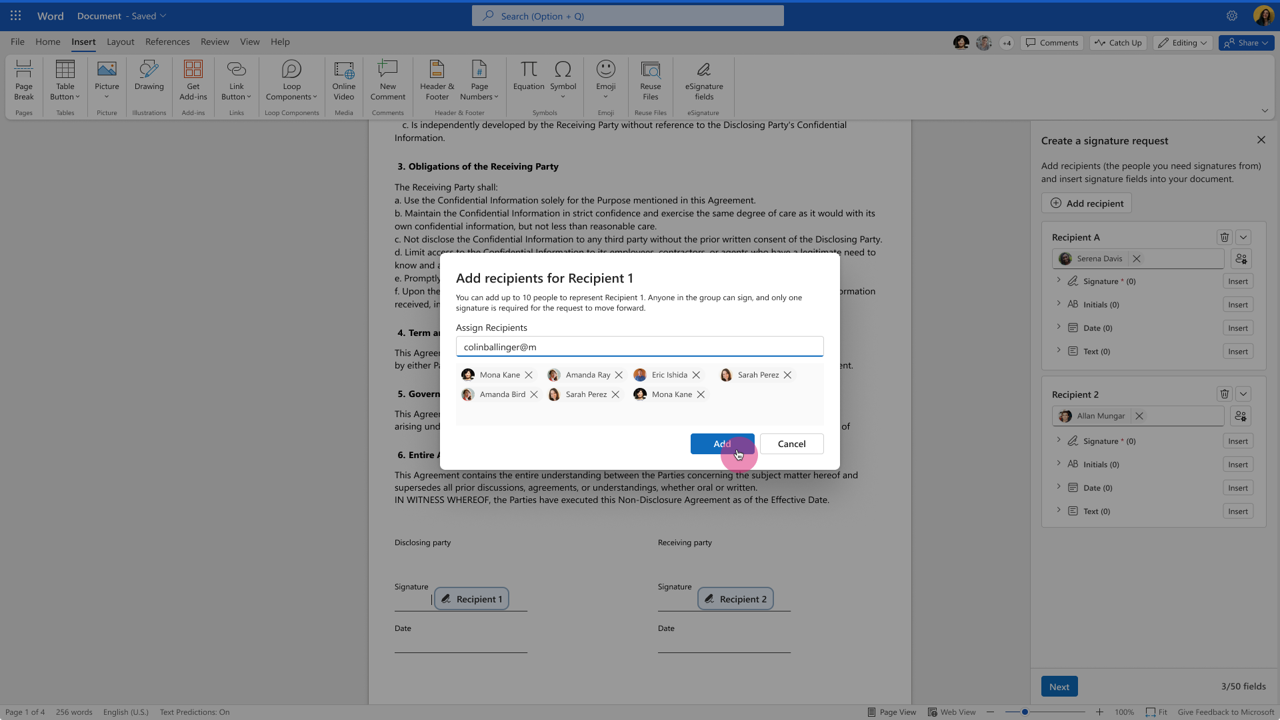Remove Amanda Bird chip from list

(534, 395)
